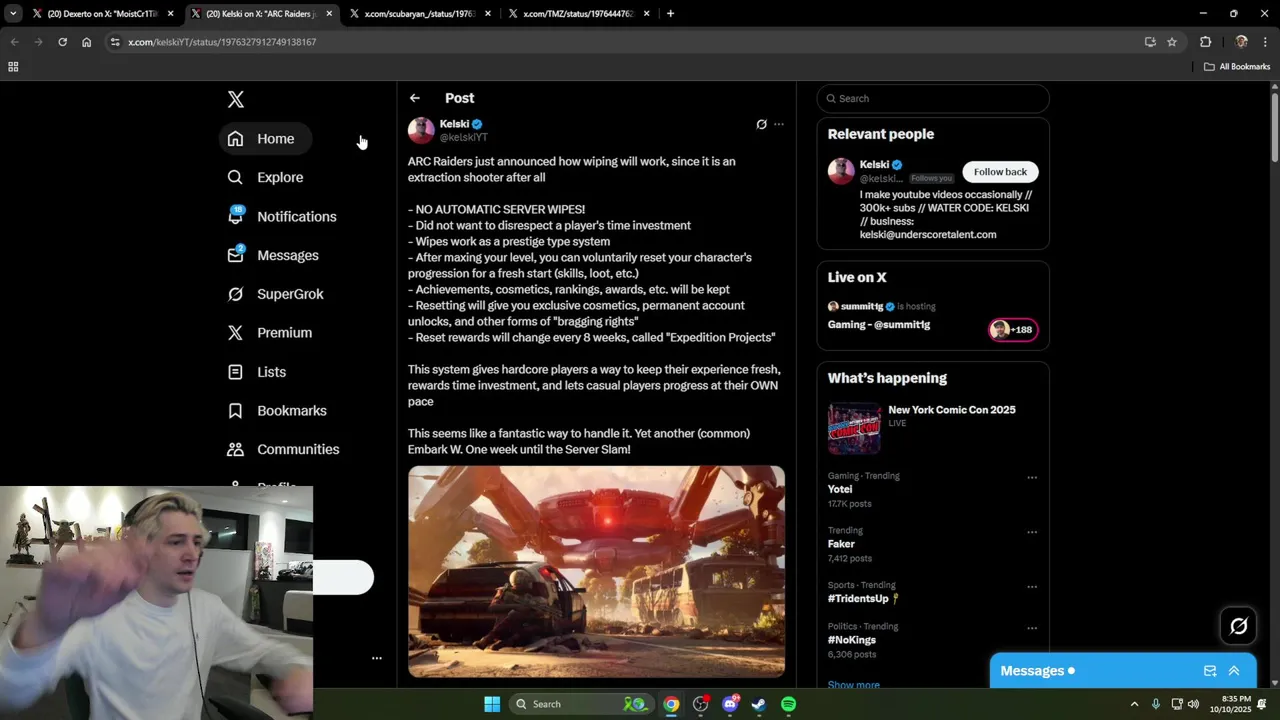1280x720 pixels.
Task: Reload the current page
Action: [62, 42]
